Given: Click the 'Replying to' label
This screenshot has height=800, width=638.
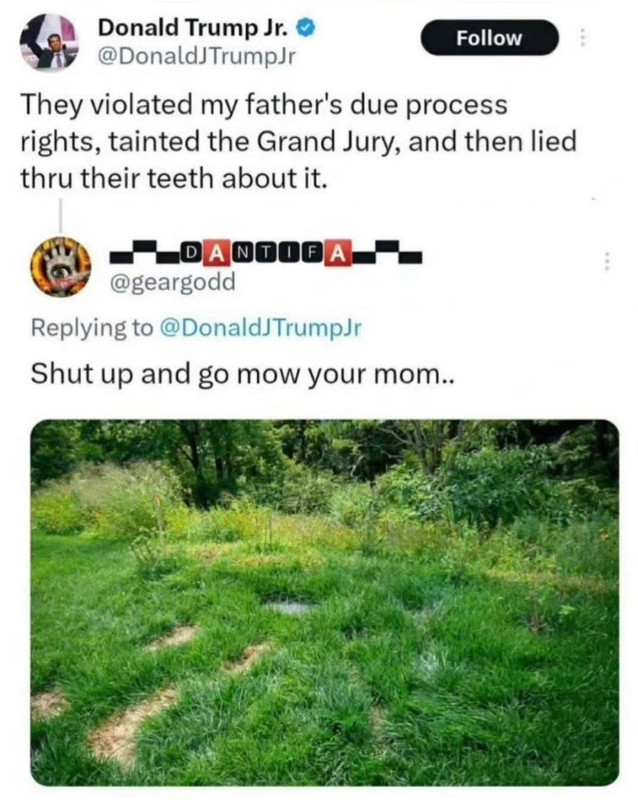Looking at the screenshot, I should (x=92, y=327).
